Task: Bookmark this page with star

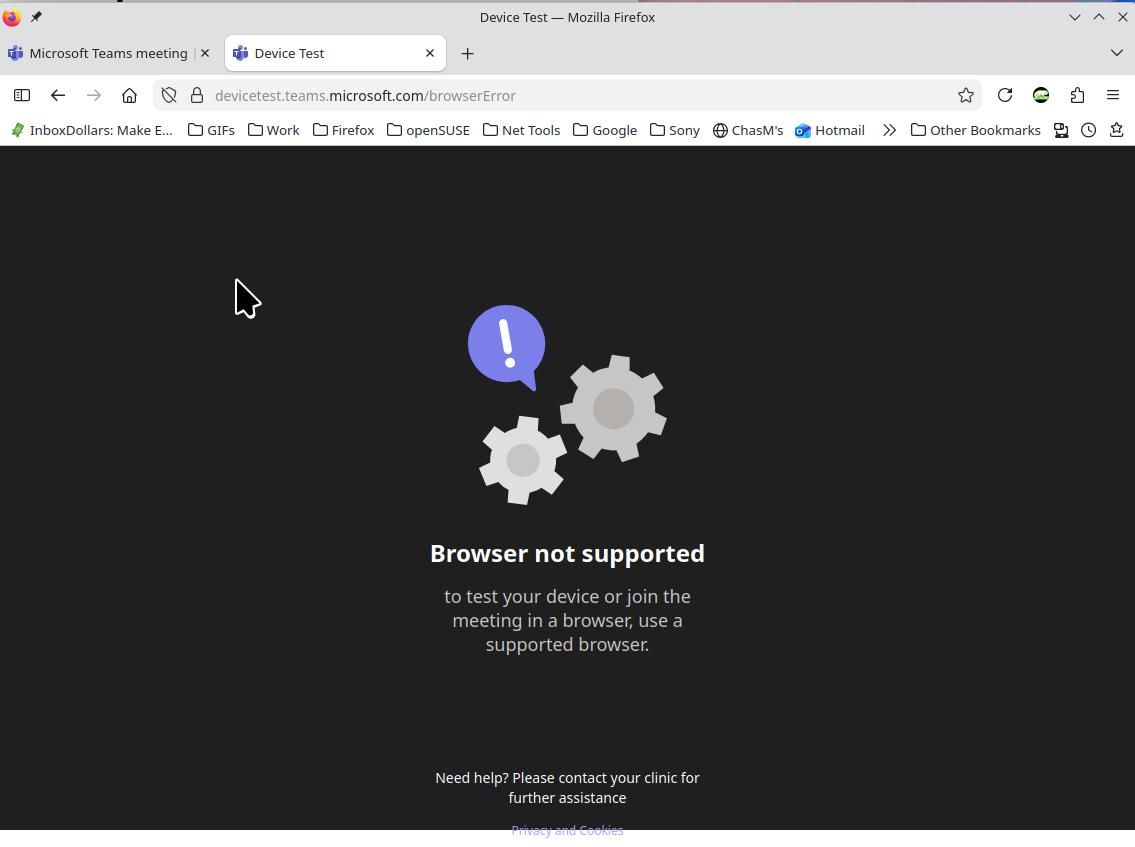Action: pos(966,95)
